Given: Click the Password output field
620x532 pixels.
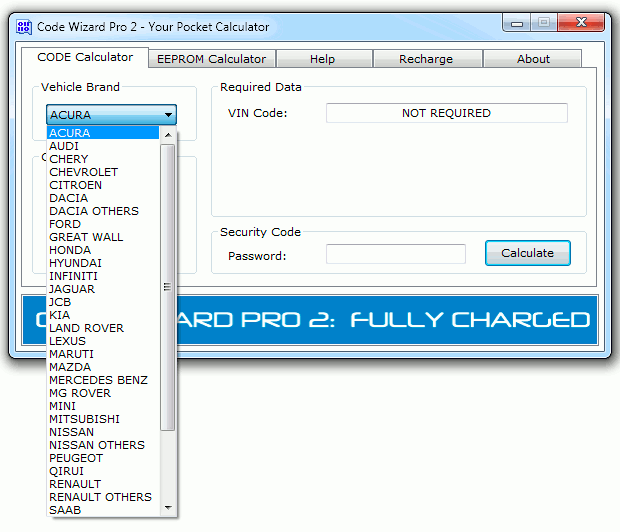Looking at the screenshot, I should (x=395, y=254).
